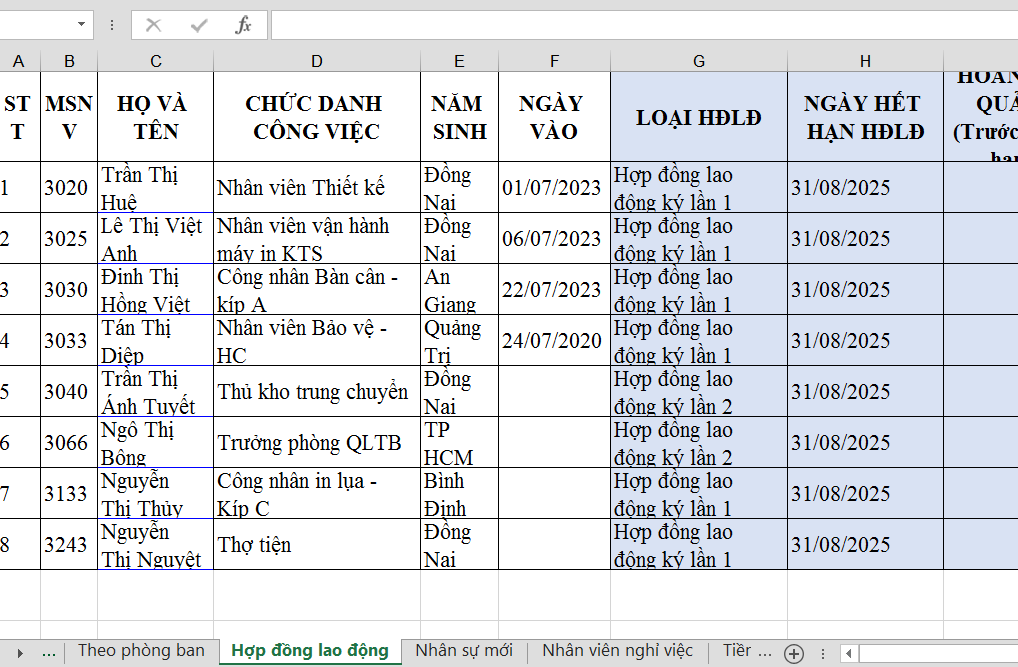Select the Tán Thị Diệp cell
This screenshot has width=1018, height=667.
[x=156, y=340]
